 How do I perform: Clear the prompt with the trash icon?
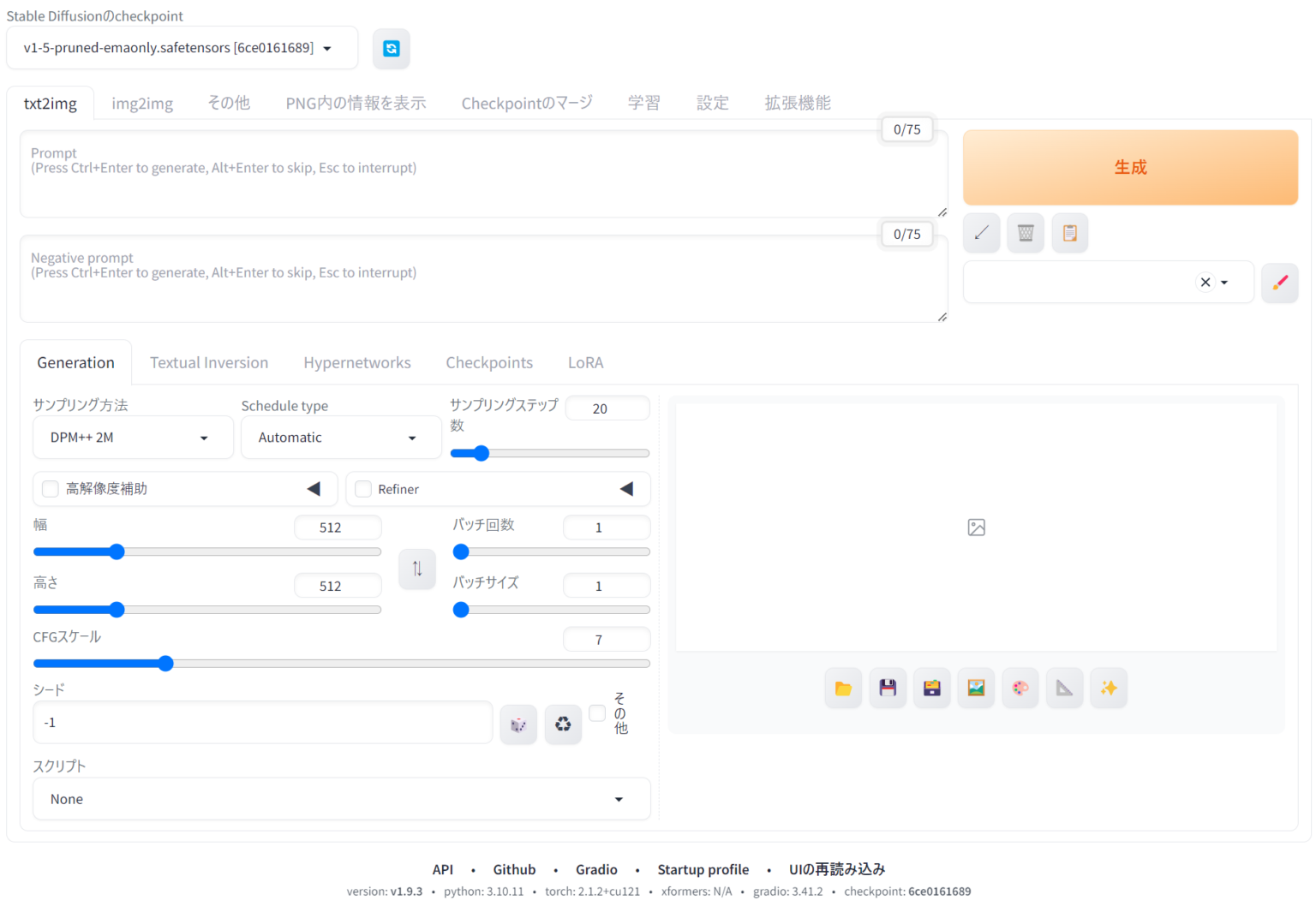[x=1026, y=233]
